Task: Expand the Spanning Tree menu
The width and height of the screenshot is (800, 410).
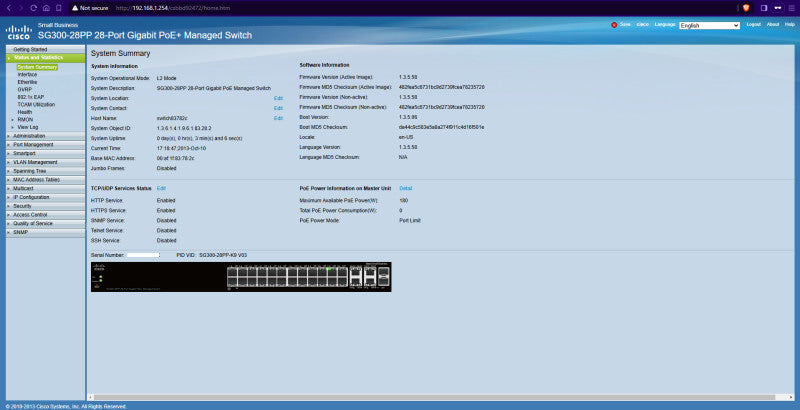Action: [45, 171]
